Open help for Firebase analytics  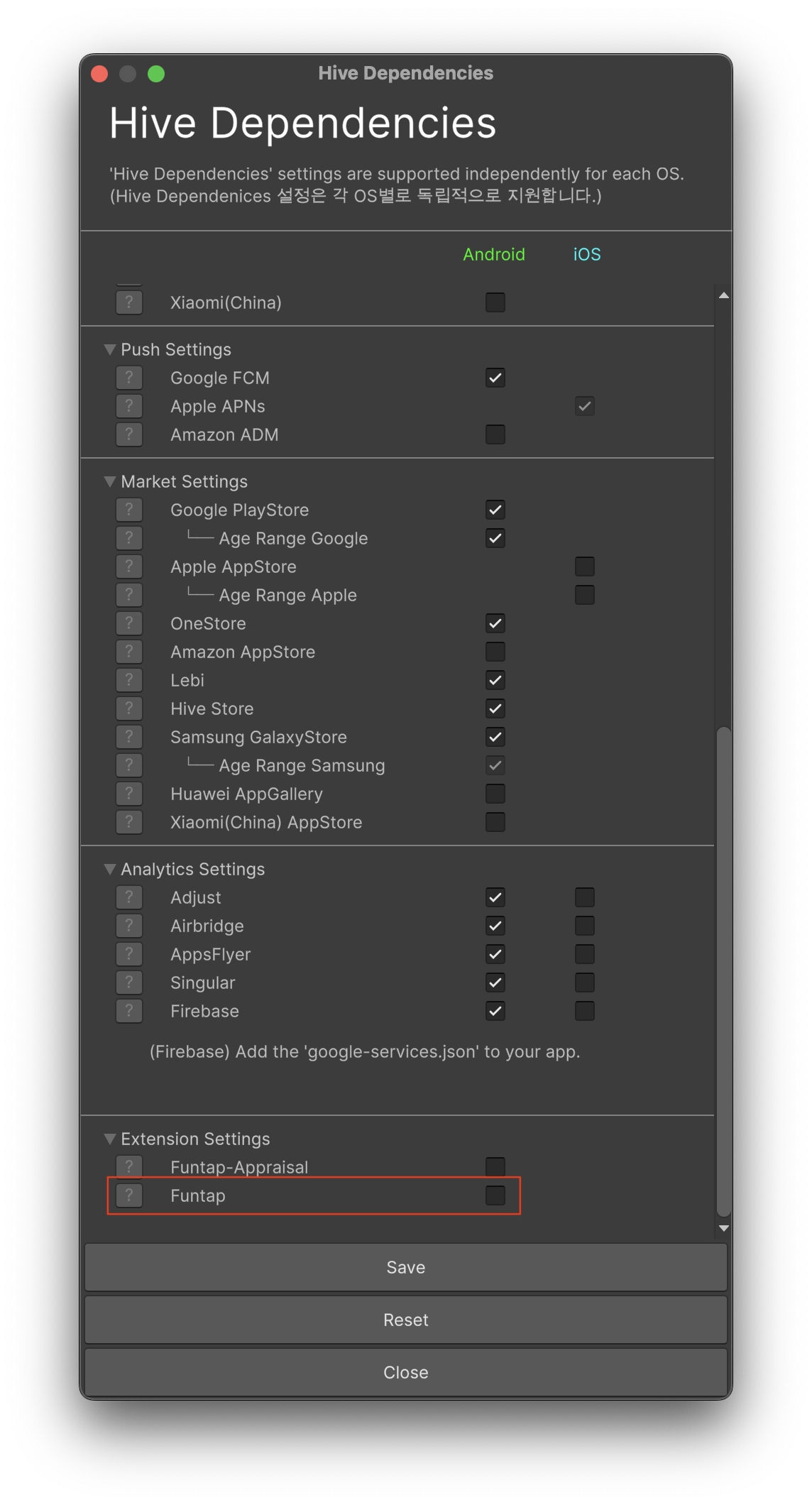[129, 1011]
